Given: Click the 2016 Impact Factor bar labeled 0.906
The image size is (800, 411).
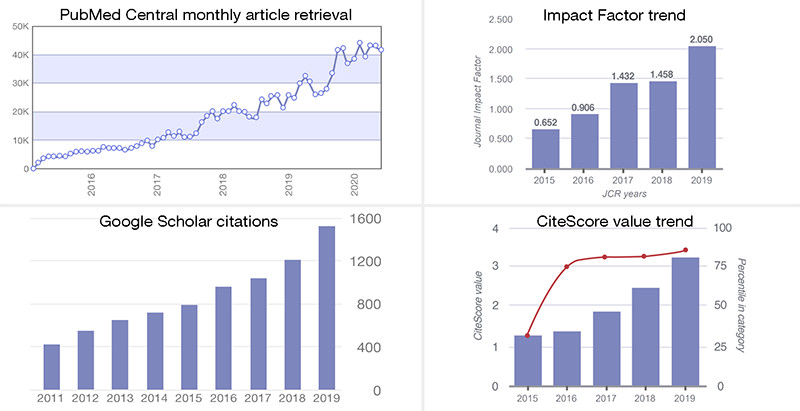Looking at the screenshot, I should [x=584, y=142].
